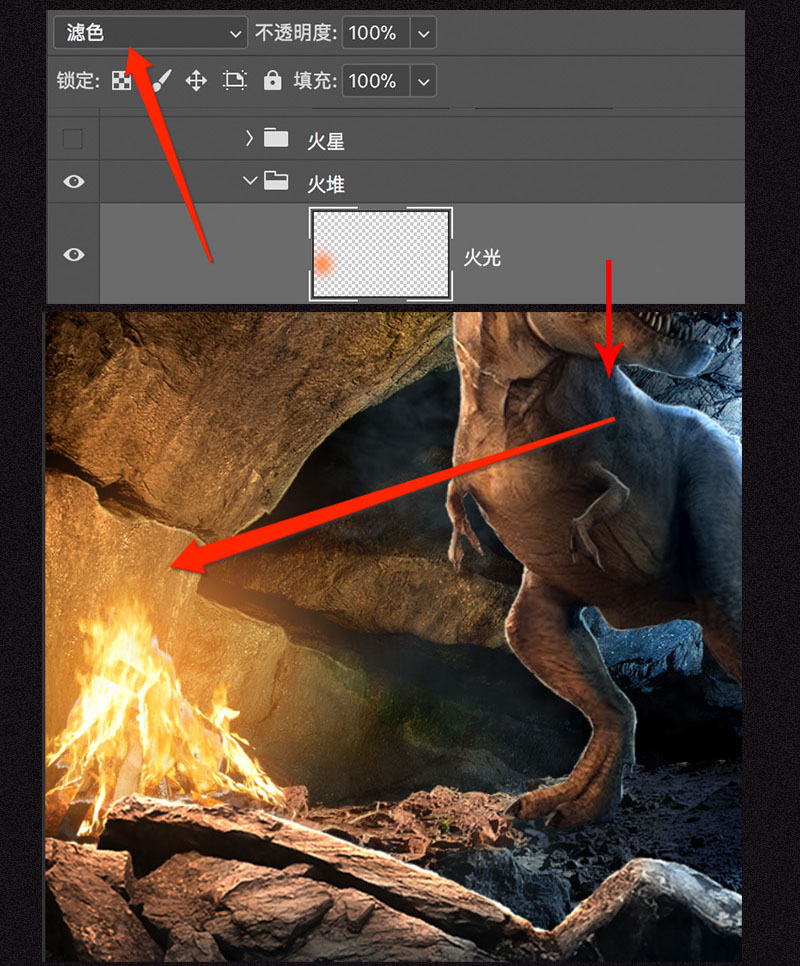Open the 滤色 blend mode dropdown
Viewport: 800px width, 966px height.
click(x=150, y=33)
